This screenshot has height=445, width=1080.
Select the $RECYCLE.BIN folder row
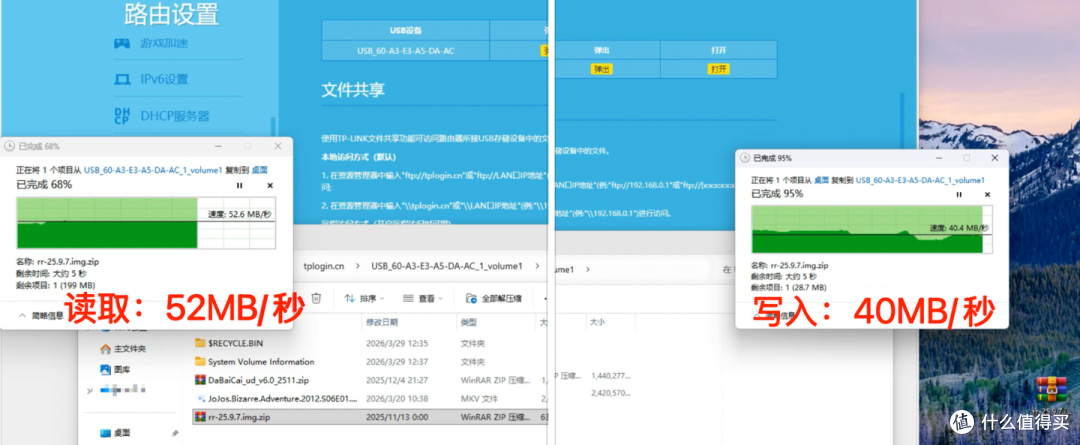pos(371,343)
